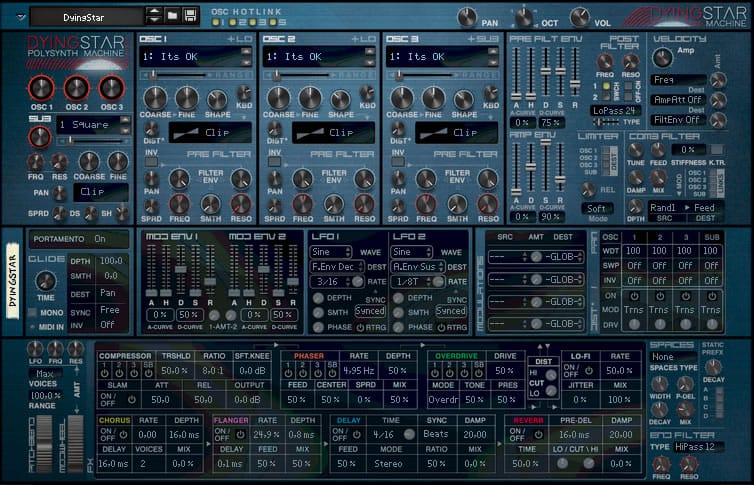Toggle reverb on/off power button
This screenshot has height=485, width=754.
tap(538, 434)
